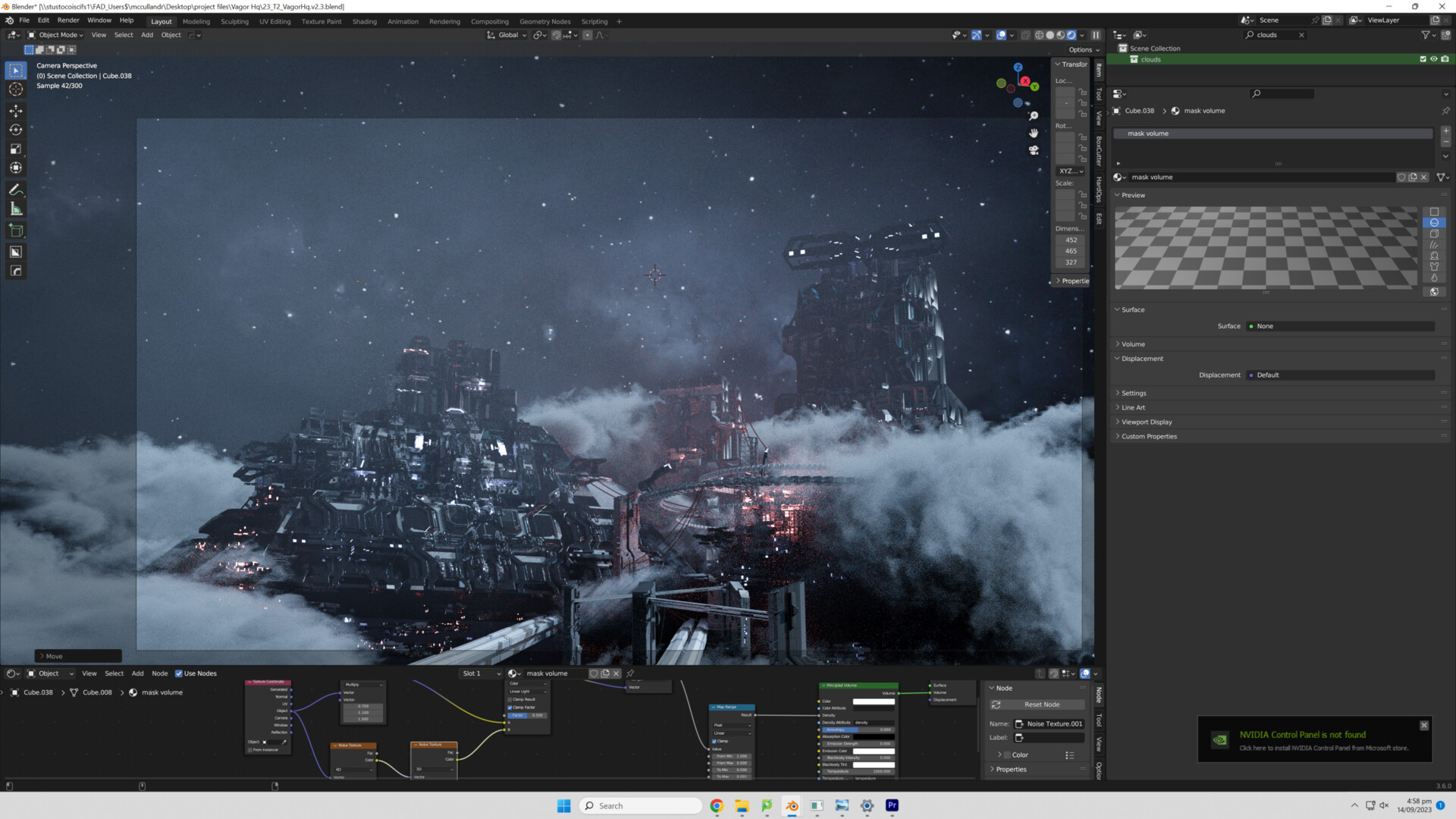This screenshot has width=1456, height=819.
Task: Pause the viewport render preview
Action: point(1096,35)
